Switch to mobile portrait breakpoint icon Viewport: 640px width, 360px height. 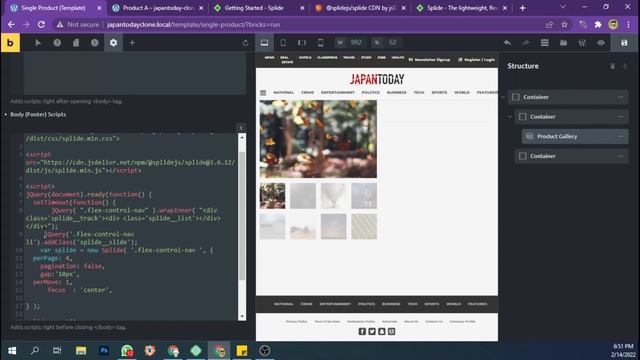coord(320,43)
